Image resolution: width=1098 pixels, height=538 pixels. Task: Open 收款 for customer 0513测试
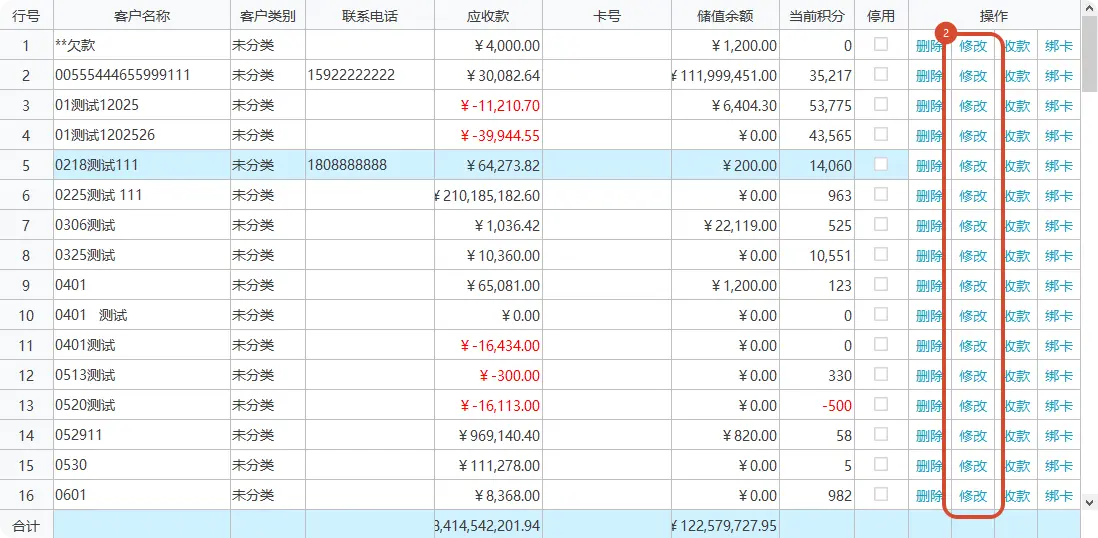click(1017, 376)
